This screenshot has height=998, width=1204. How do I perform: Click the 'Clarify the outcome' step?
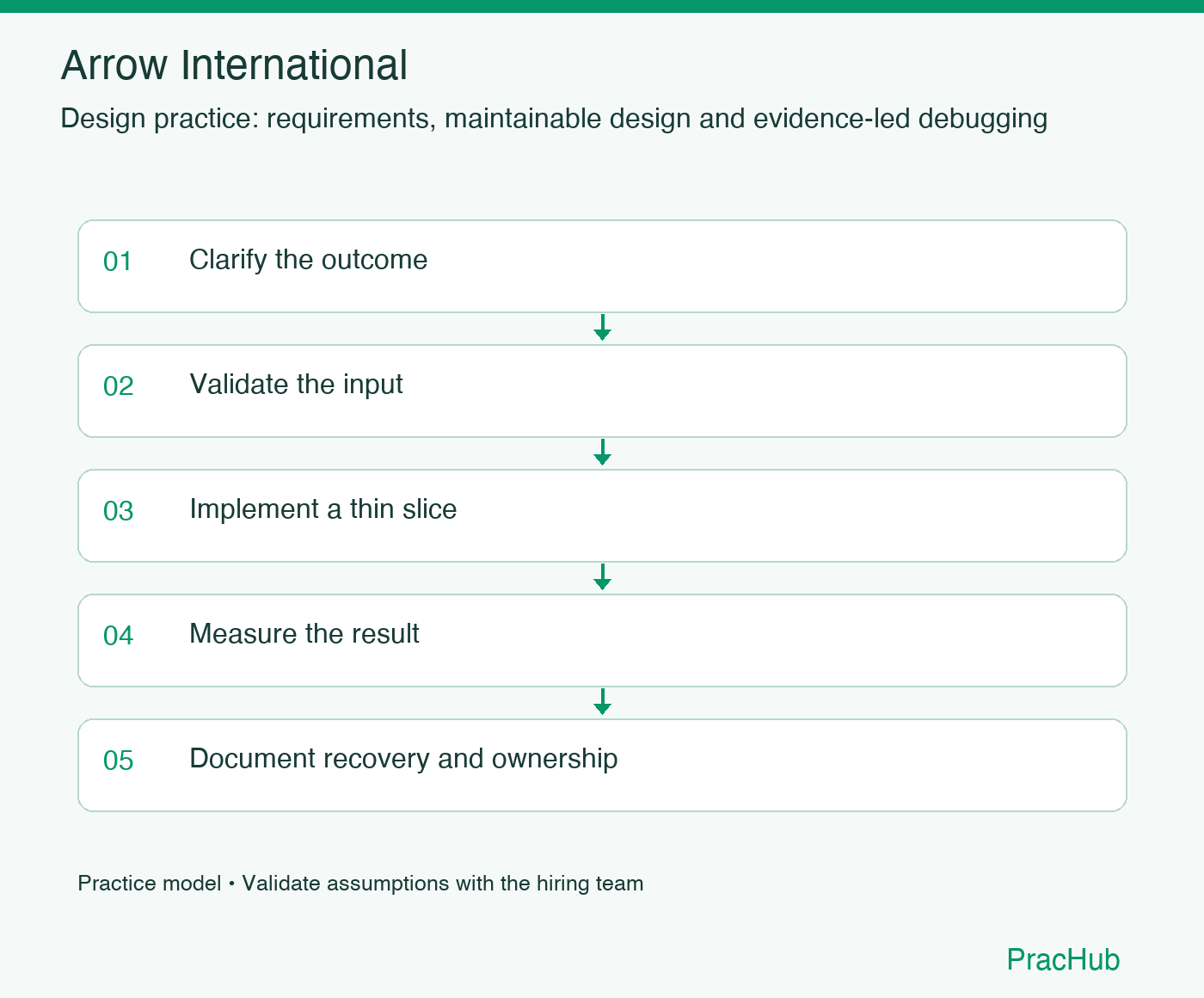tap(602, 266)
